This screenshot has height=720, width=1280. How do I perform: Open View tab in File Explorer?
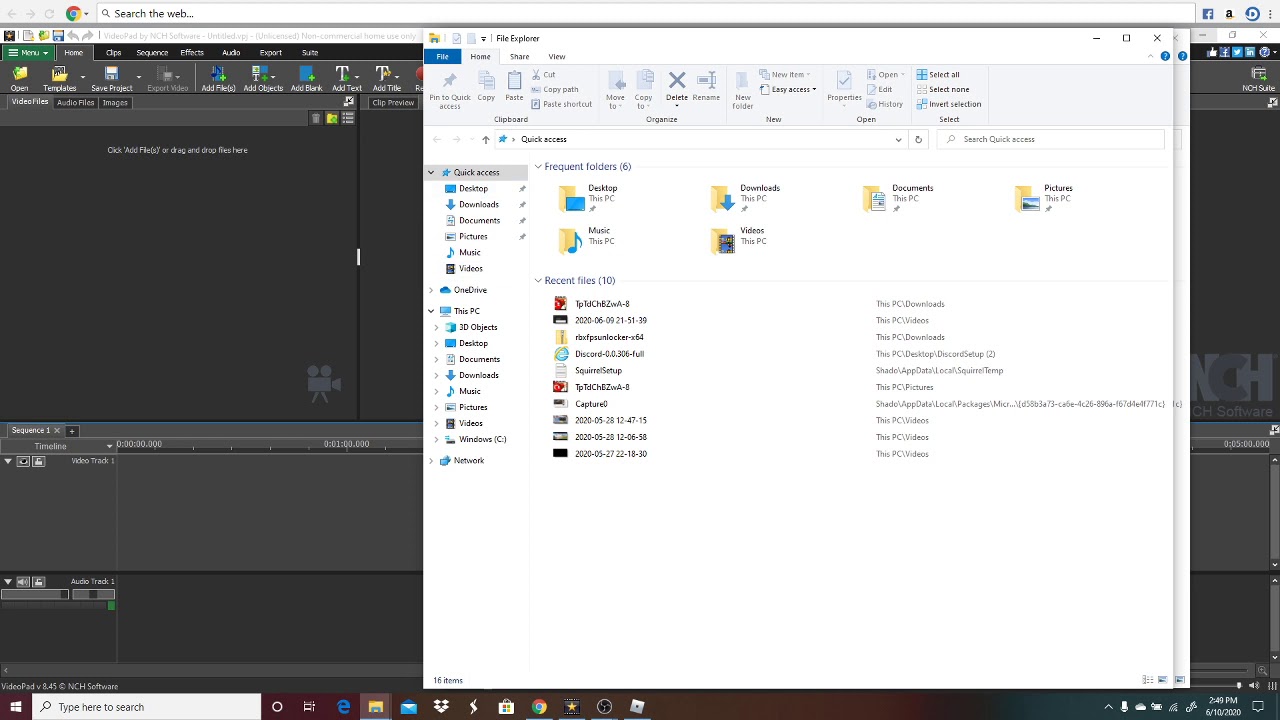556,56
